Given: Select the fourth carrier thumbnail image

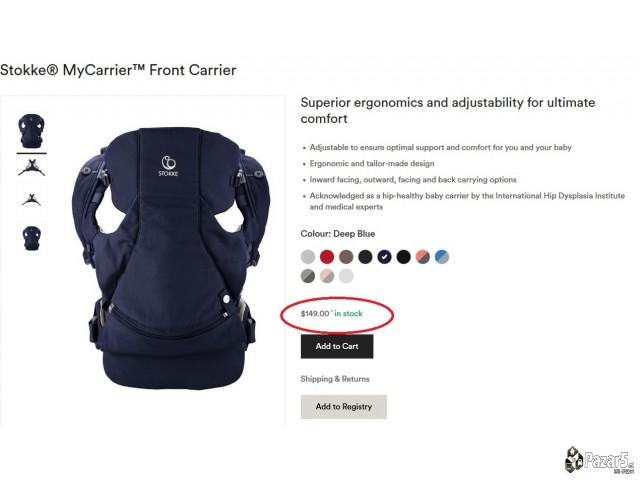Looking at the screenshot, I should coord(31,238).
